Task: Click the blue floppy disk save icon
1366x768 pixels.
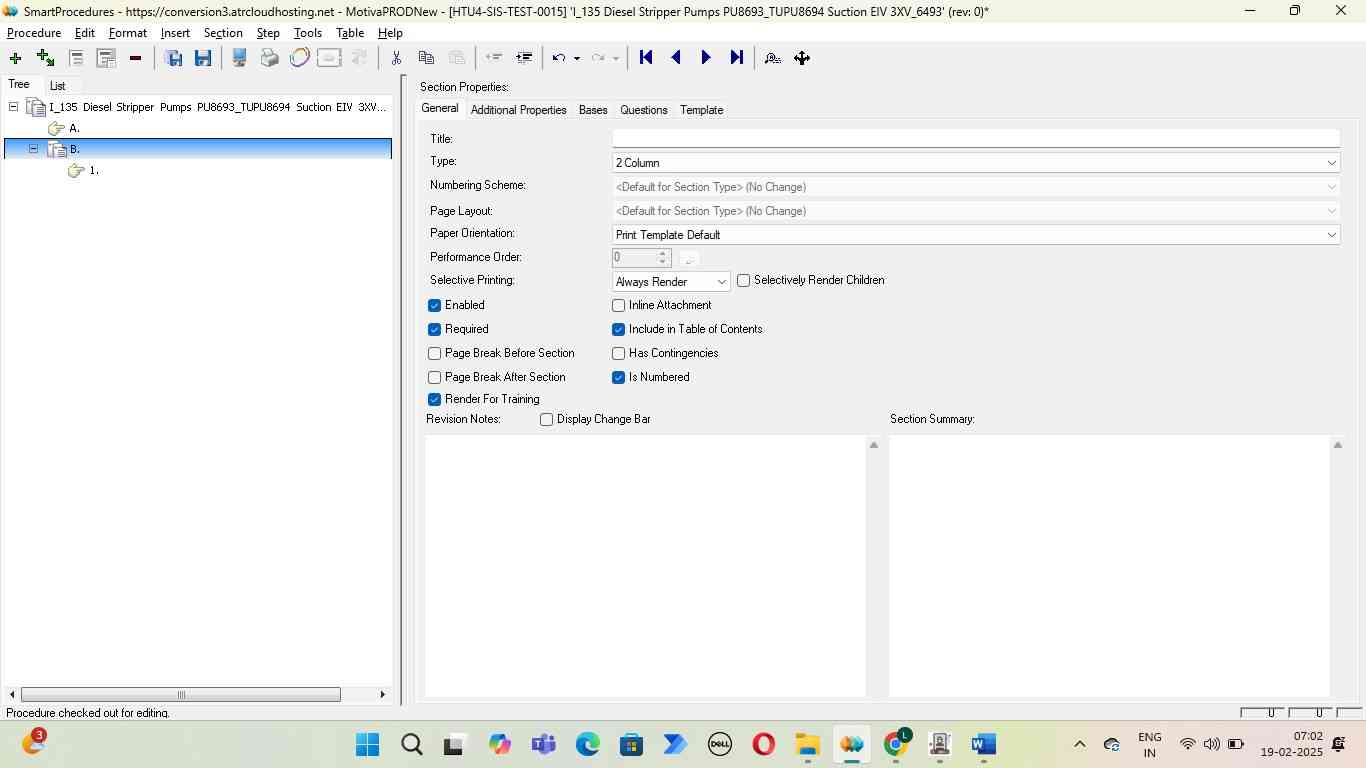Action: coord(203,58)
